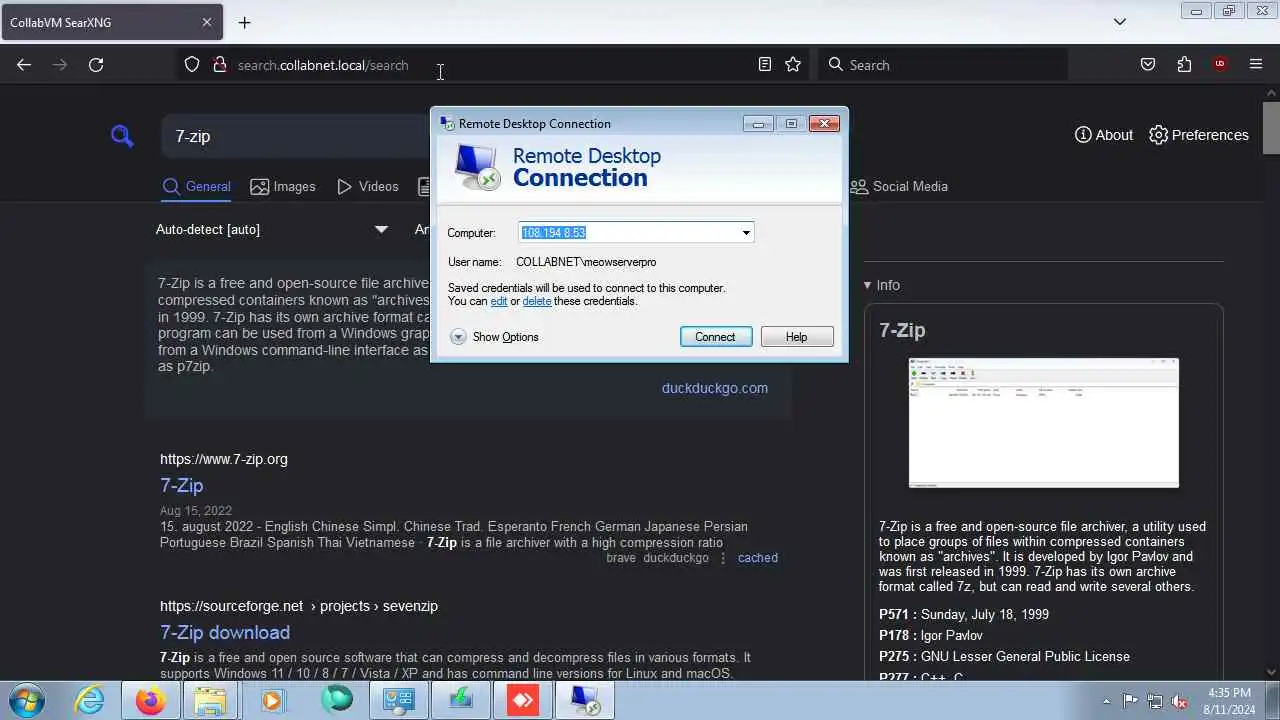Open the Pocket save icon
1280x720 pixels.
click(1148, 65)
